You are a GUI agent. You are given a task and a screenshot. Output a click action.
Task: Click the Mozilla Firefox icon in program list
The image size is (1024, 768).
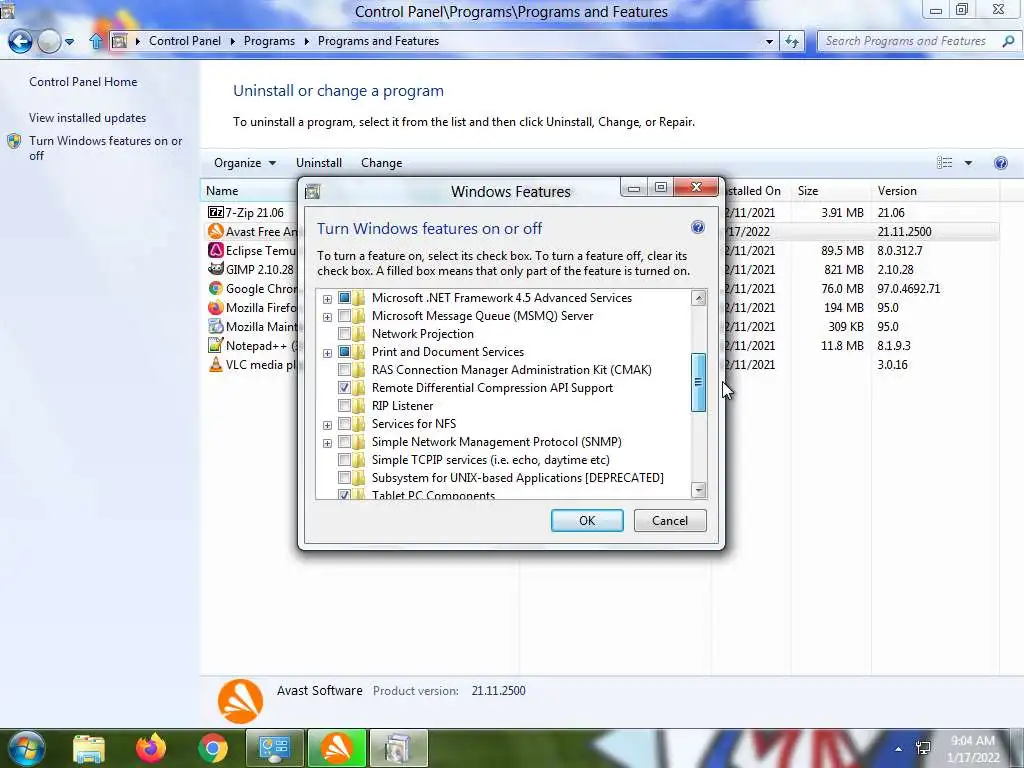pos(216,307)
